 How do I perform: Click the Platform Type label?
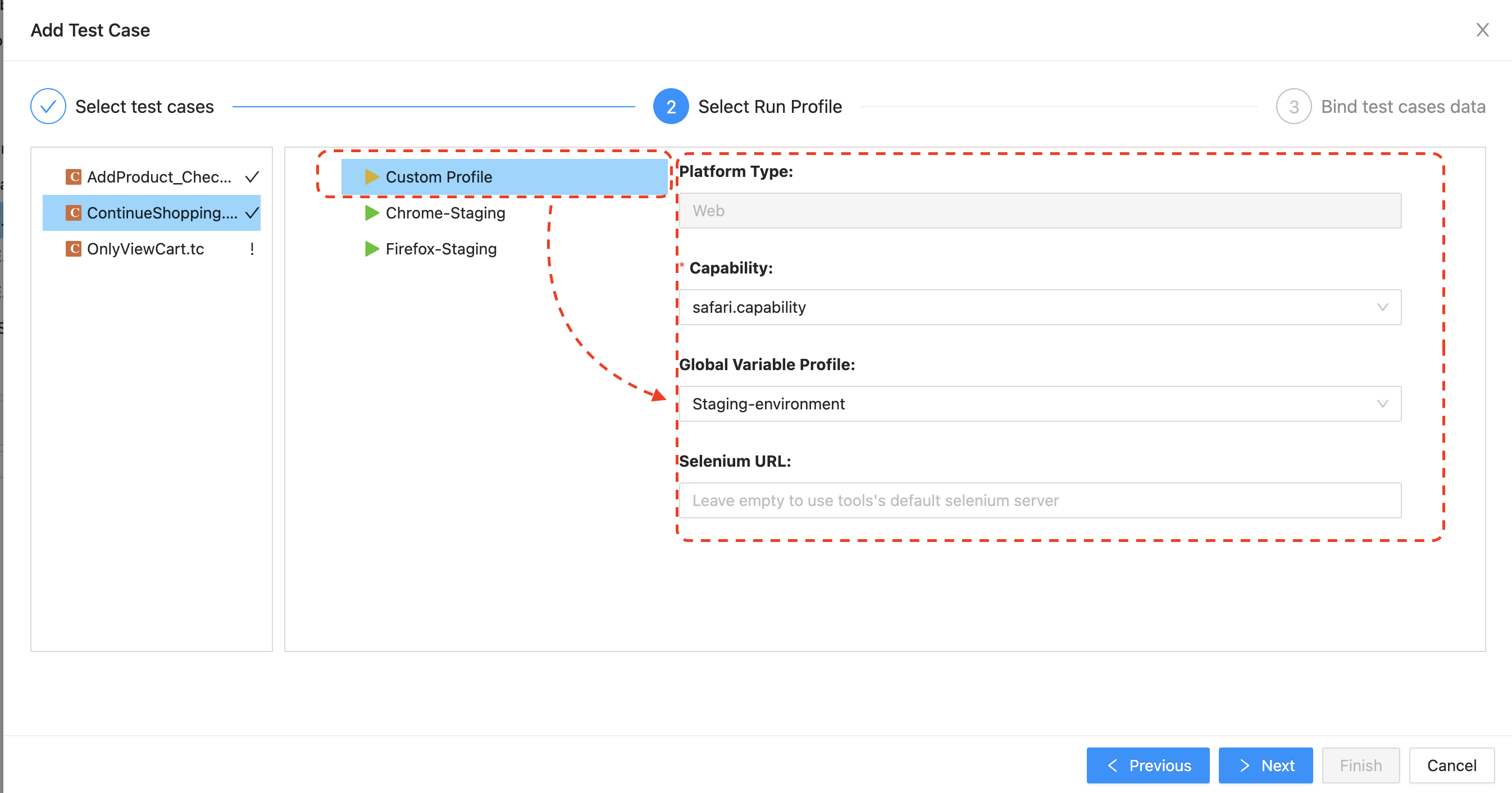click(x=735, y=171)
